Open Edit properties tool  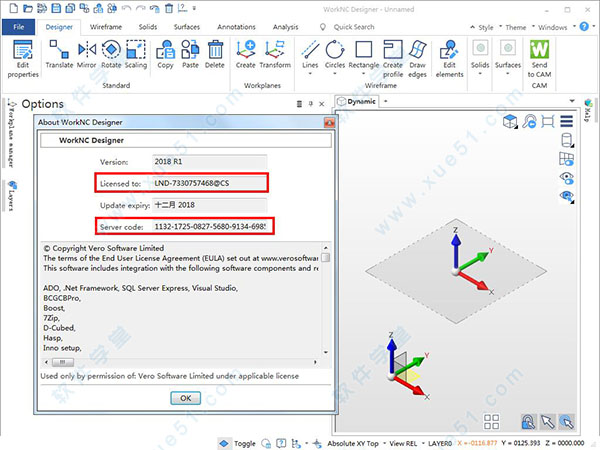(23, 59)
